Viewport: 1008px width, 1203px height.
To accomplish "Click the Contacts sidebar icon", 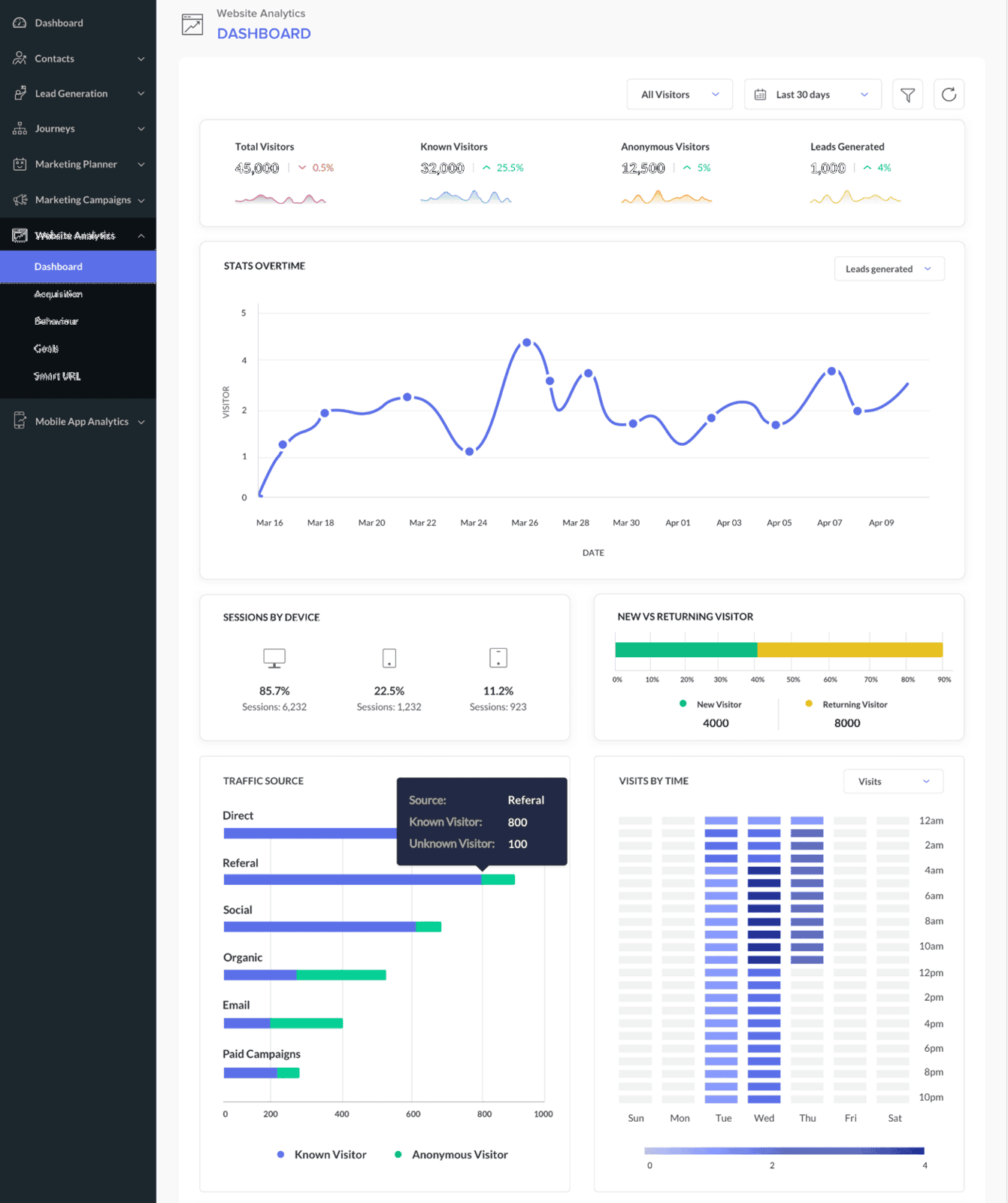I will (x=20, y=59).
